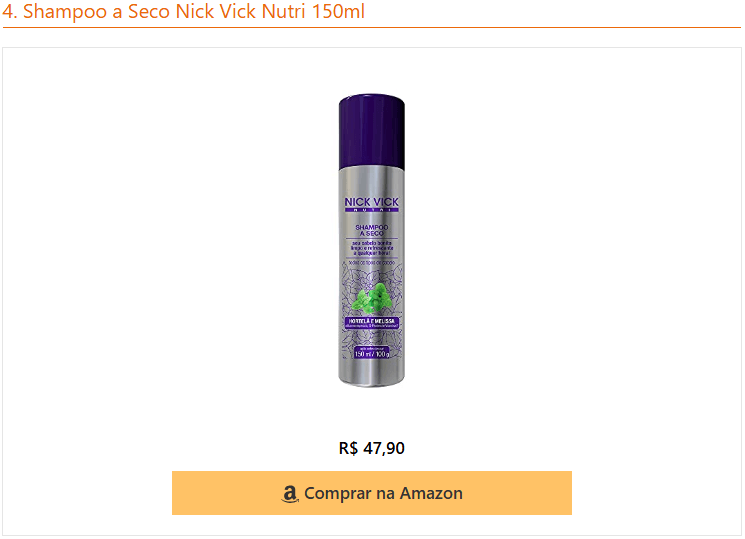Open the Nick Vick shampoo product image

coord(372,240)
